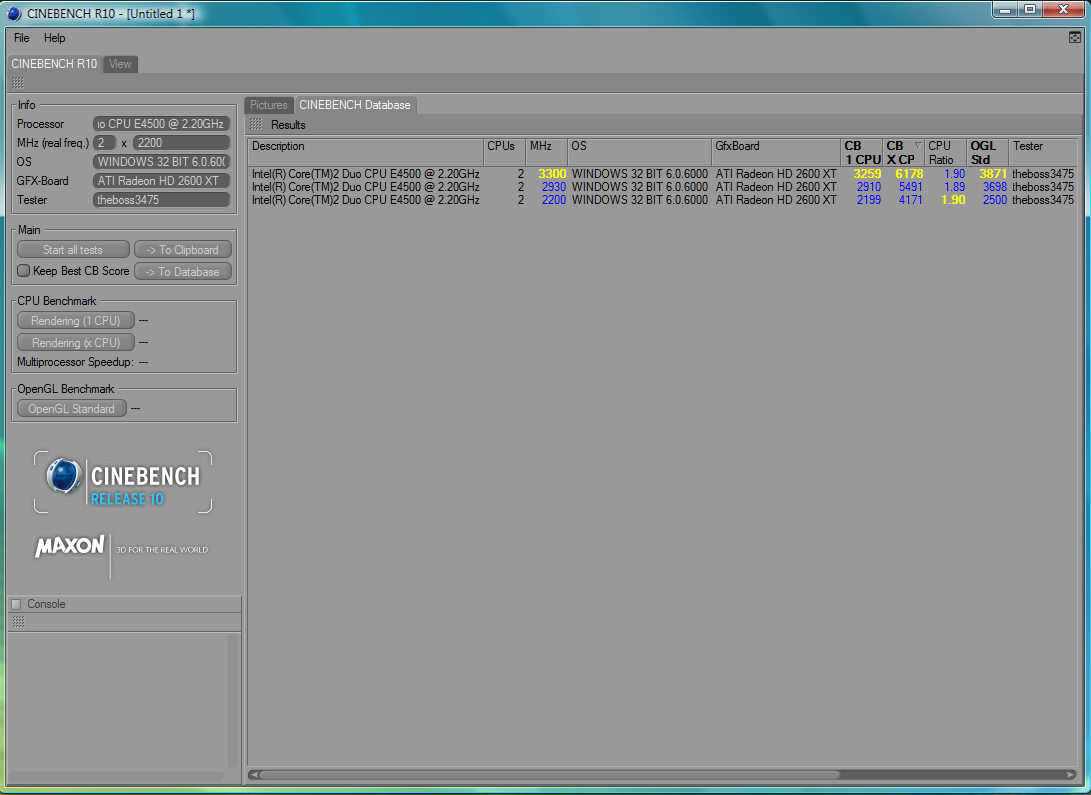Click the CPUs column header
The width and height of the screenshot is (1091, 795).
coord(504,152)
